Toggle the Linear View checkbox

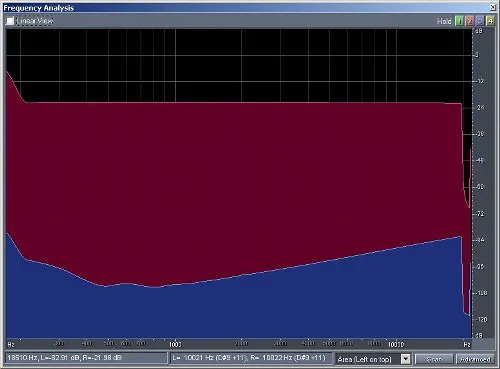(x=10, y=21)
